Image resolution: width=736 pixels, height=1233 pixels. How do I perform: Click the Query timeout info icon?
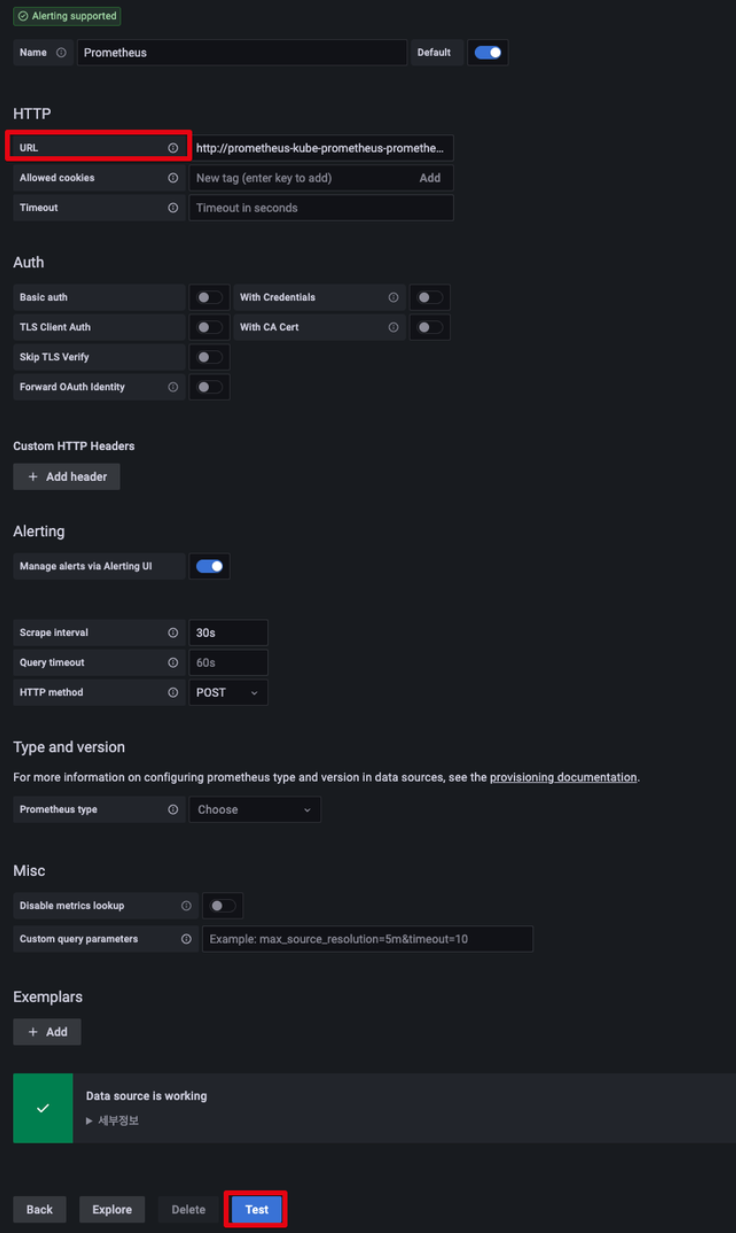point(173,663)
